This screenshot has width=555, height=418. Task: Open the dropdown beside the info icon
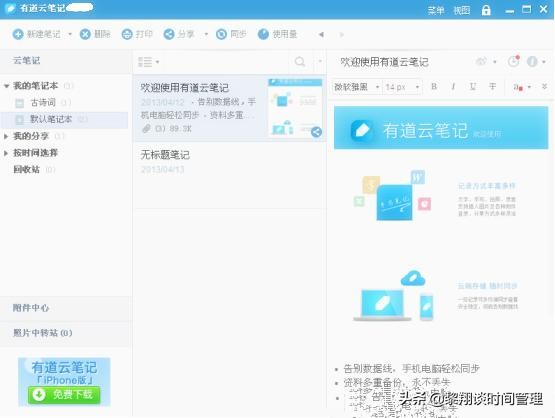(x=544, y=62)
